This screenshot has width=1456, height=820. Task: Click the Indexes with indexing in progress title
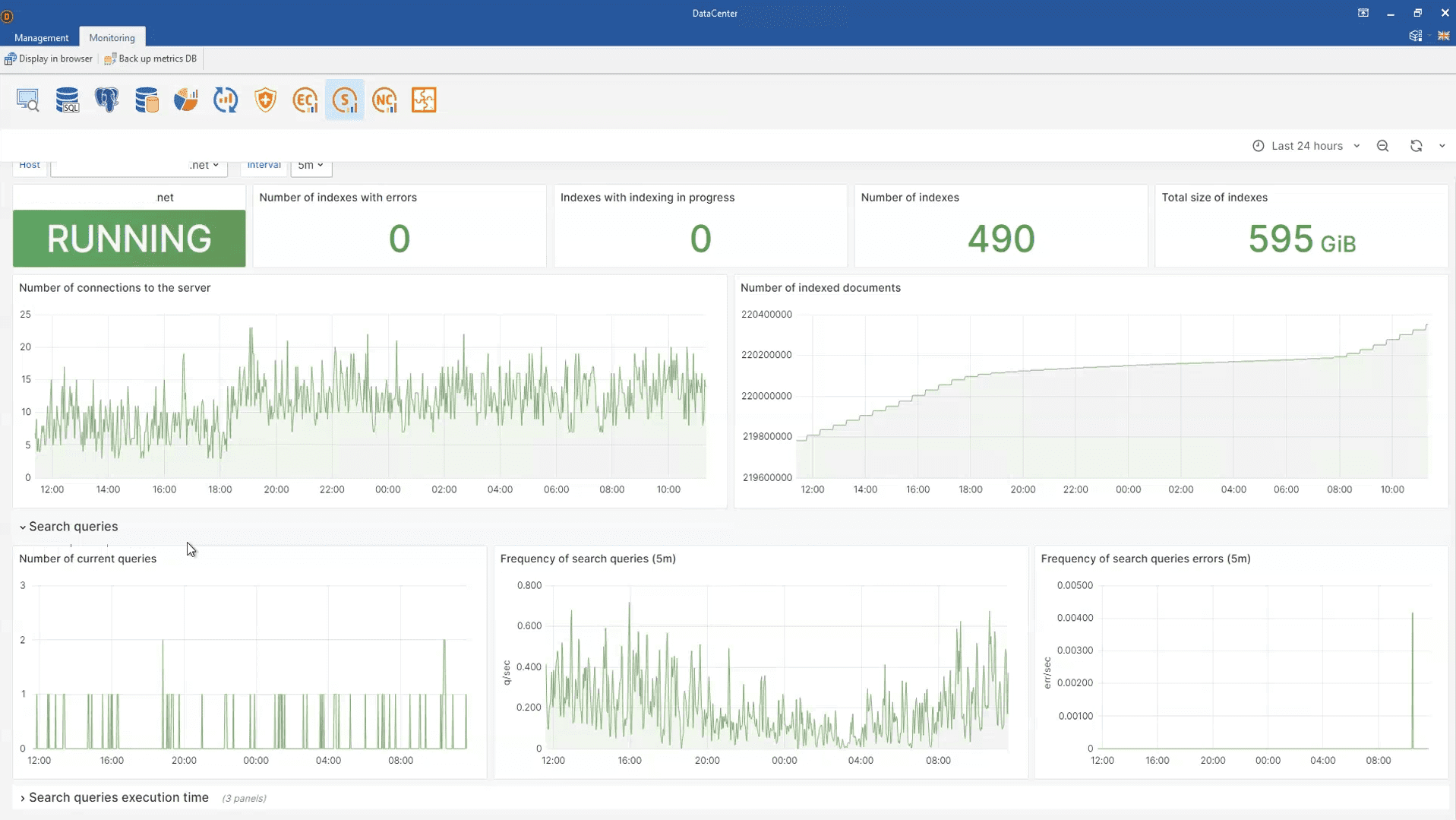tap(647, 198)
